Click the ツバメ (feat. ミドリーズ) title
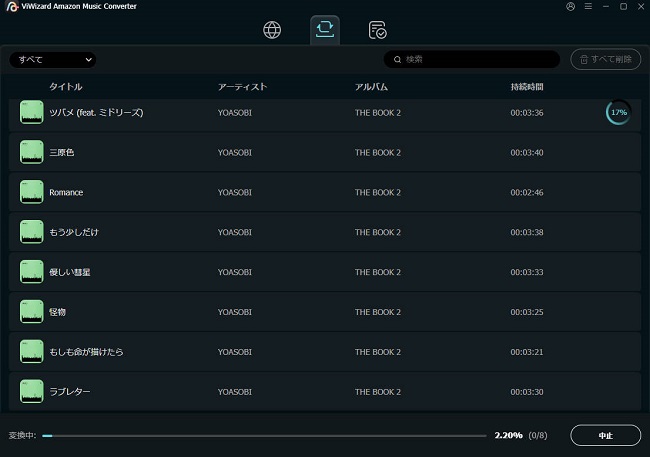This screenshot has width=650, height=457. click(96, 112)
